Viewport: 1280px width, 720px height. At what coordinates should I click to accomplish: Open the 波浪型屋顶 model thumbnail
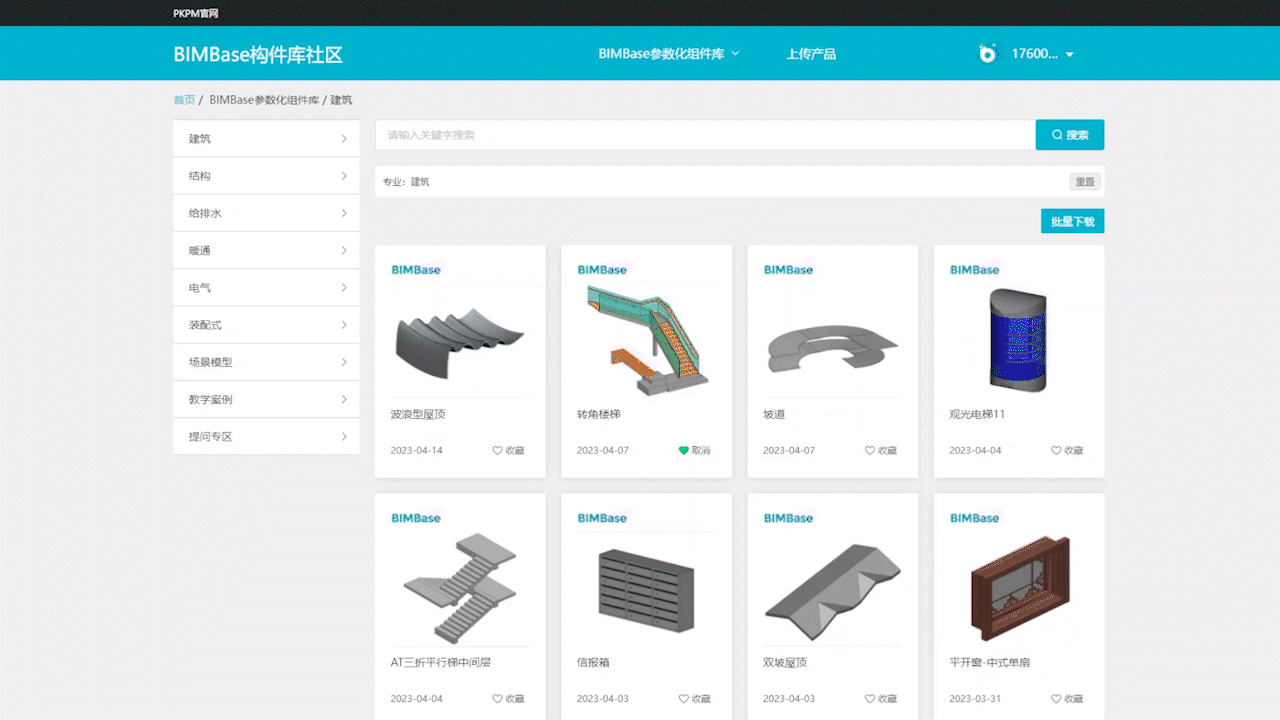460,343
